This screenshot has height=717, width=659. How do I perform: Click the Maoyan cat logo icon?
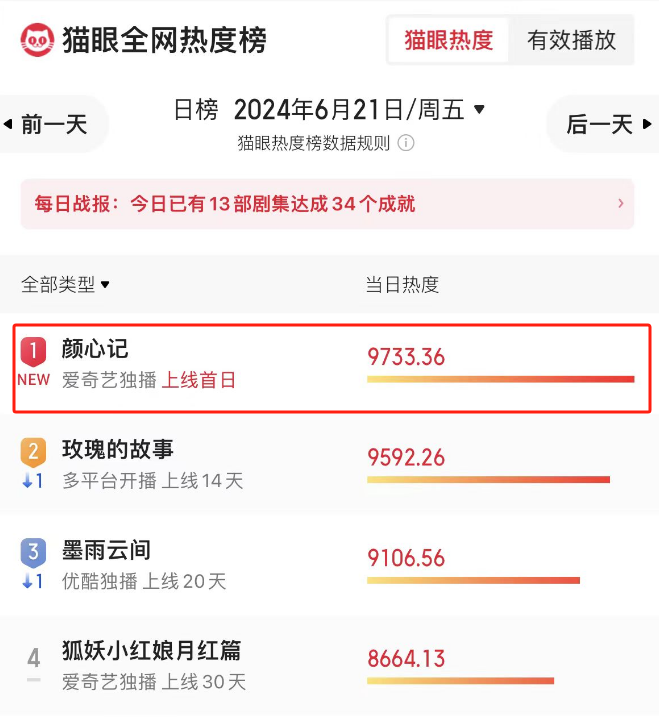coord(38,40)
